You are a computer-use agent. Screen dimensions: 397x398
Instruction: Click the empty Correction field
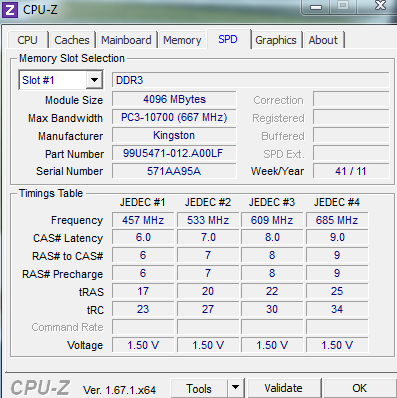point(351,99)
